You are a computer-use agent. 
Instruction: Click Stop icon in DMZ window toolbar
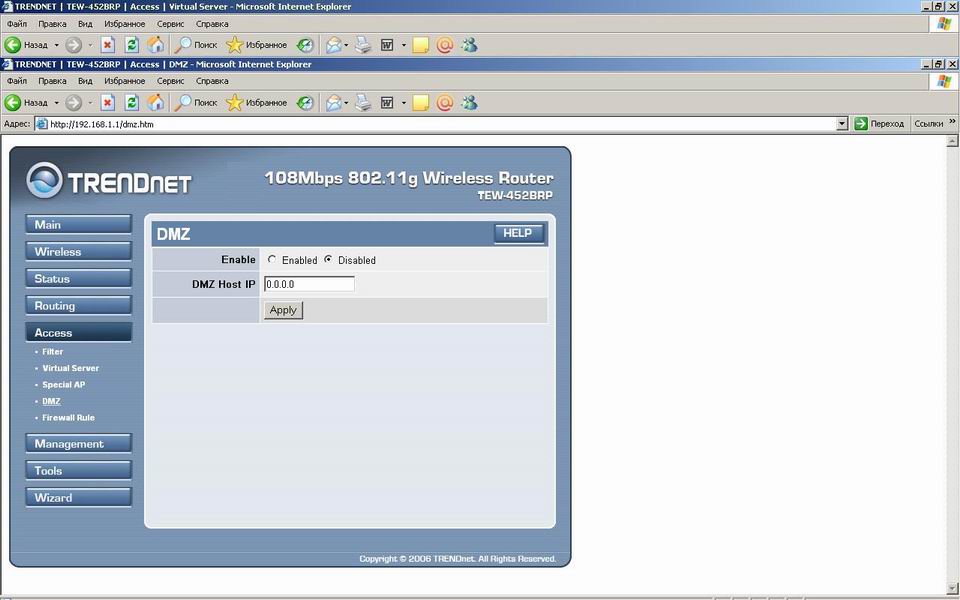[108, 103]
